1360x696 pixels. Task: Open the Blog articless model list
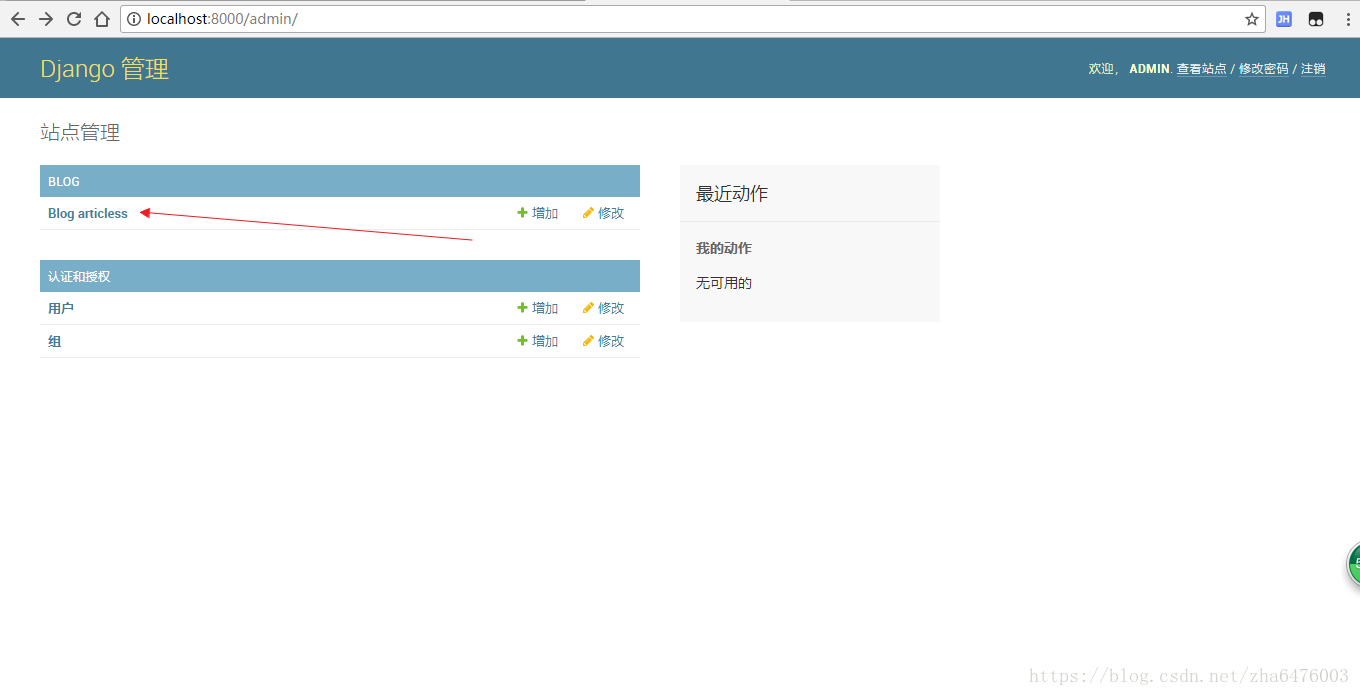pyautogui.click(x=88, y=213)
